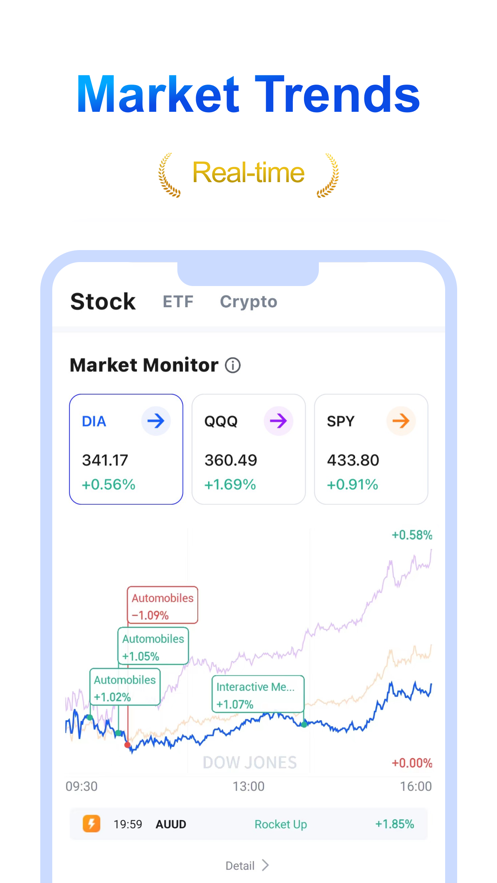This screenshot has width=497, height=883.
Task: Select the Stock tab
Action: tap(102, 302)
